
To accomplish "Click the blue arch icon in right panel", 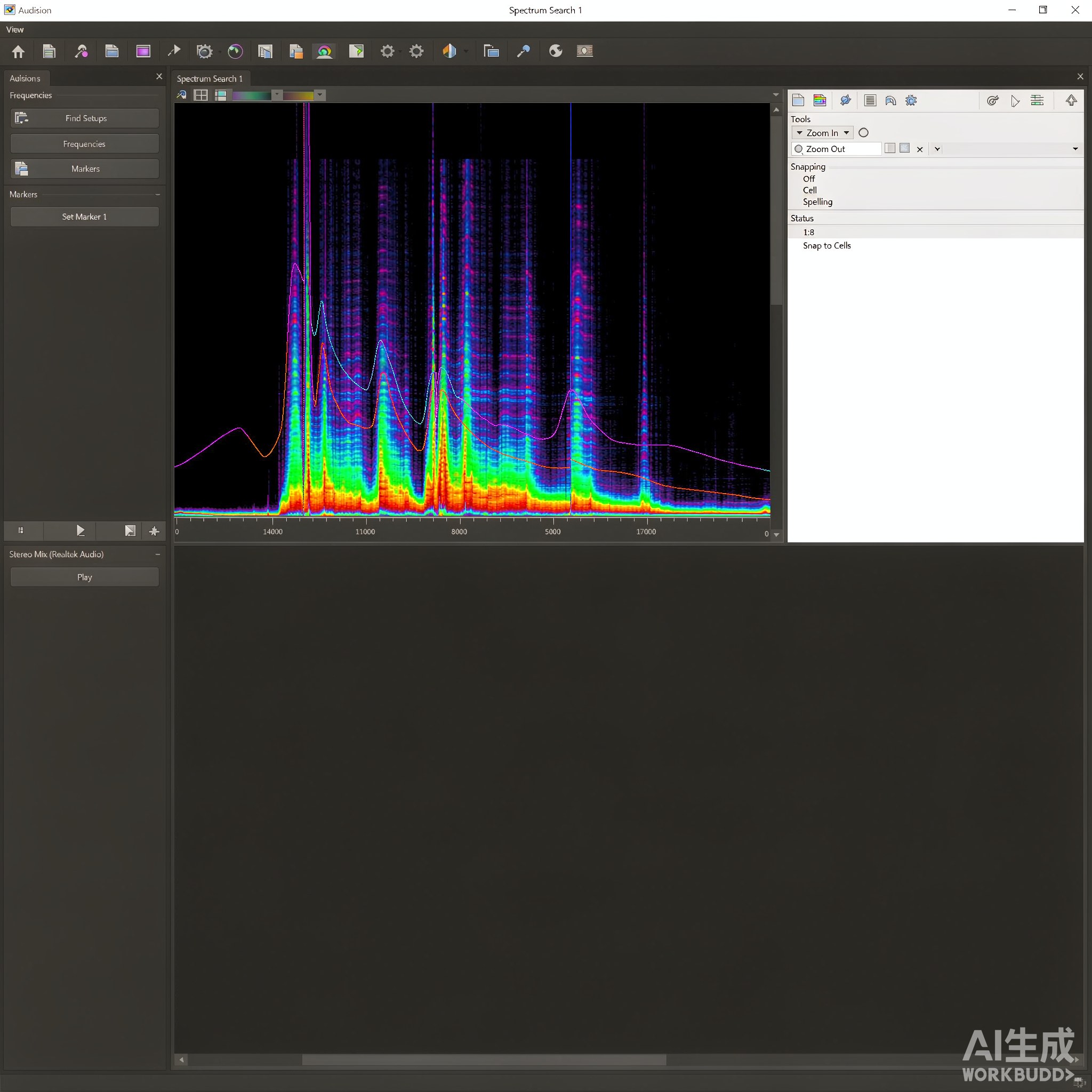I will (891, 101).
